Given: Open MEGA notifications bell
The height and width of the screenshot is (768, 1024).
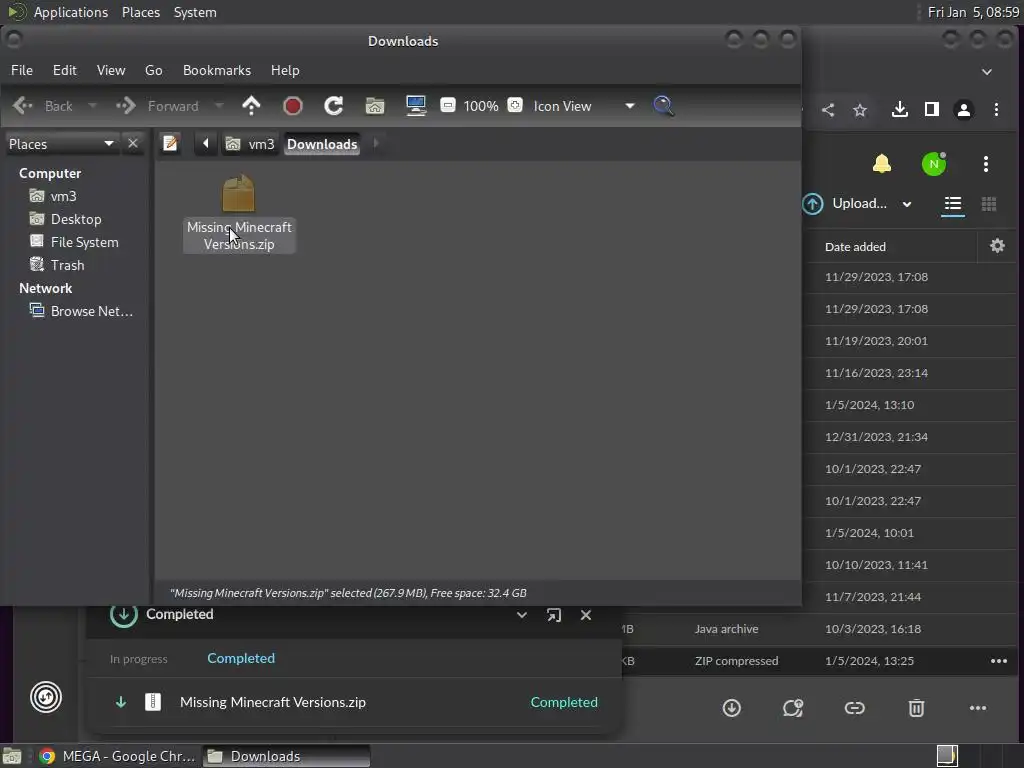Looking at the screenshot, I should pyautogui.click(x=882, y=163).
